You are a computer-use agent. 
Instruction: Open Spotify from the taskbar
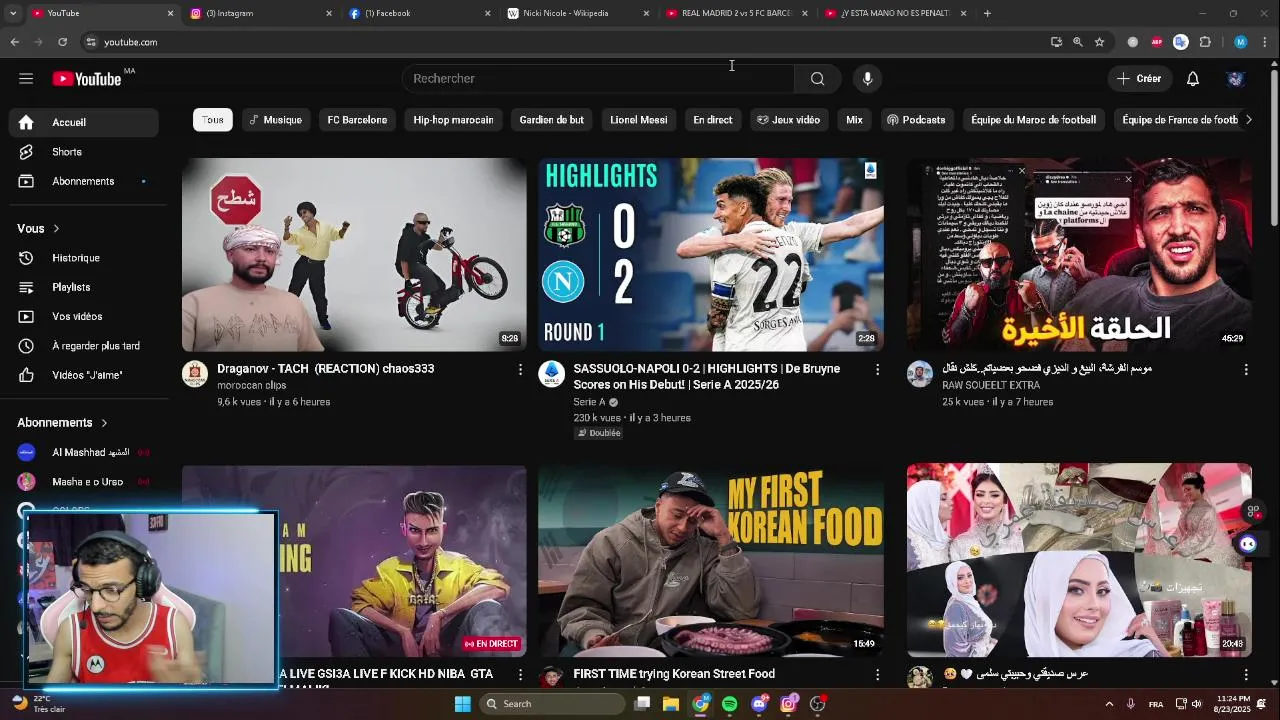730,704
